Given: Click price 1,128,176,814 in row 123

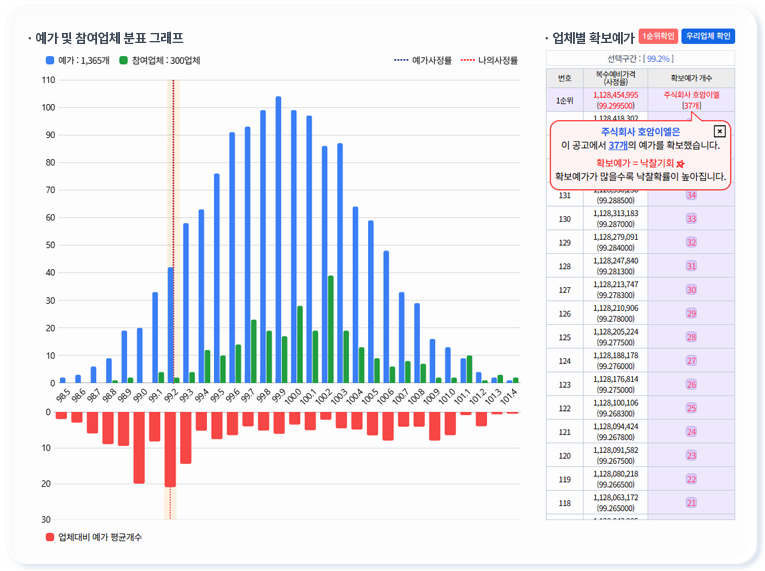Looking at the screenshot, I should pos(615,379).
